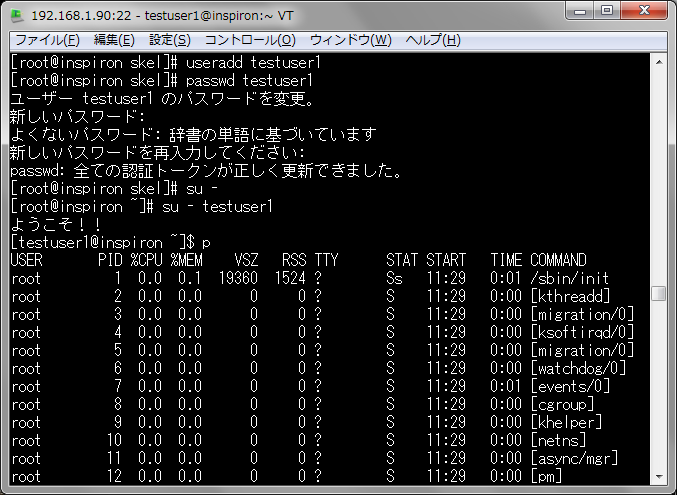Click the [events/0] process entry

570,387
